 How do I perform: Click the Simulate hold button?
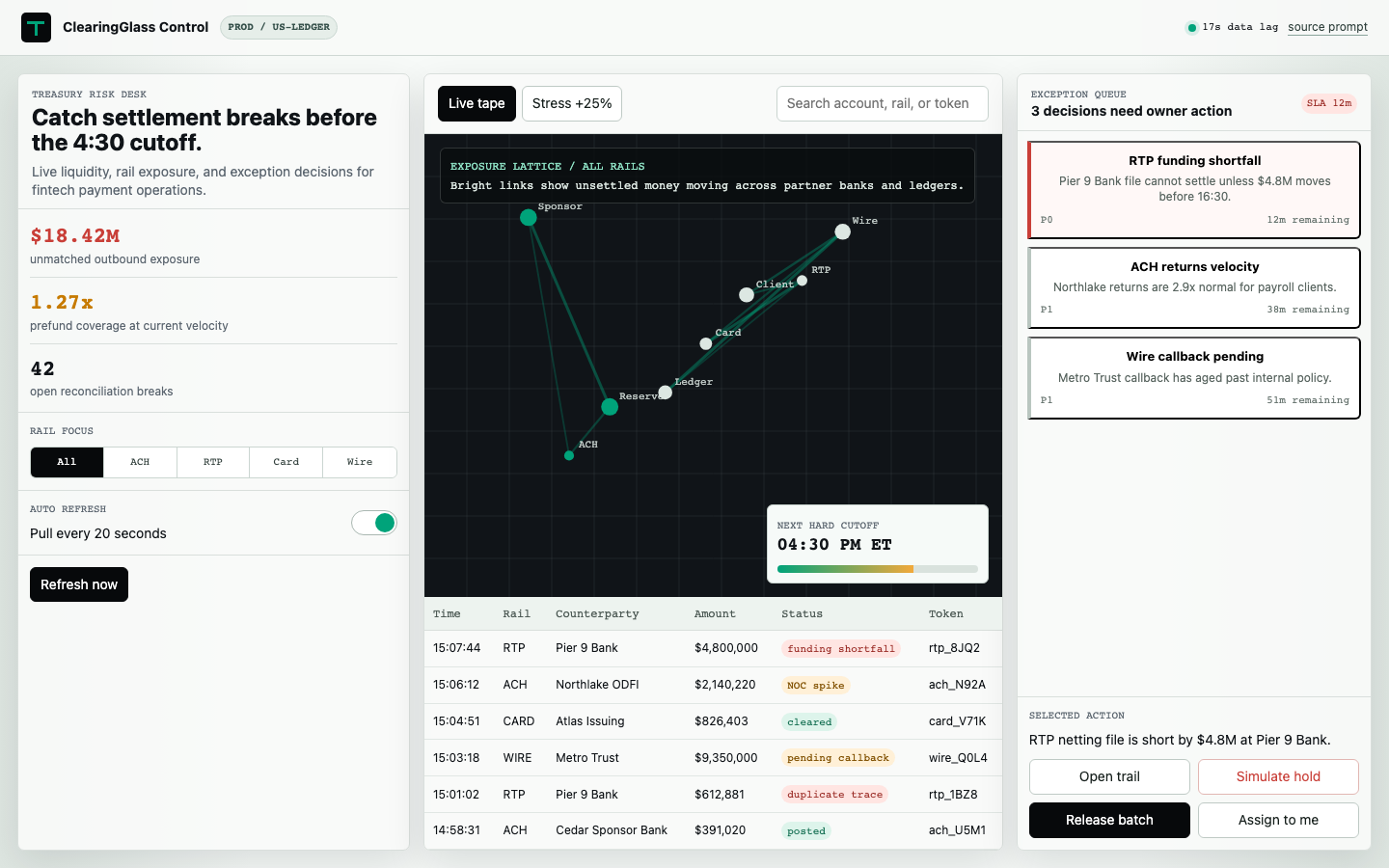pyautogui.click(x=1278, y=776)
